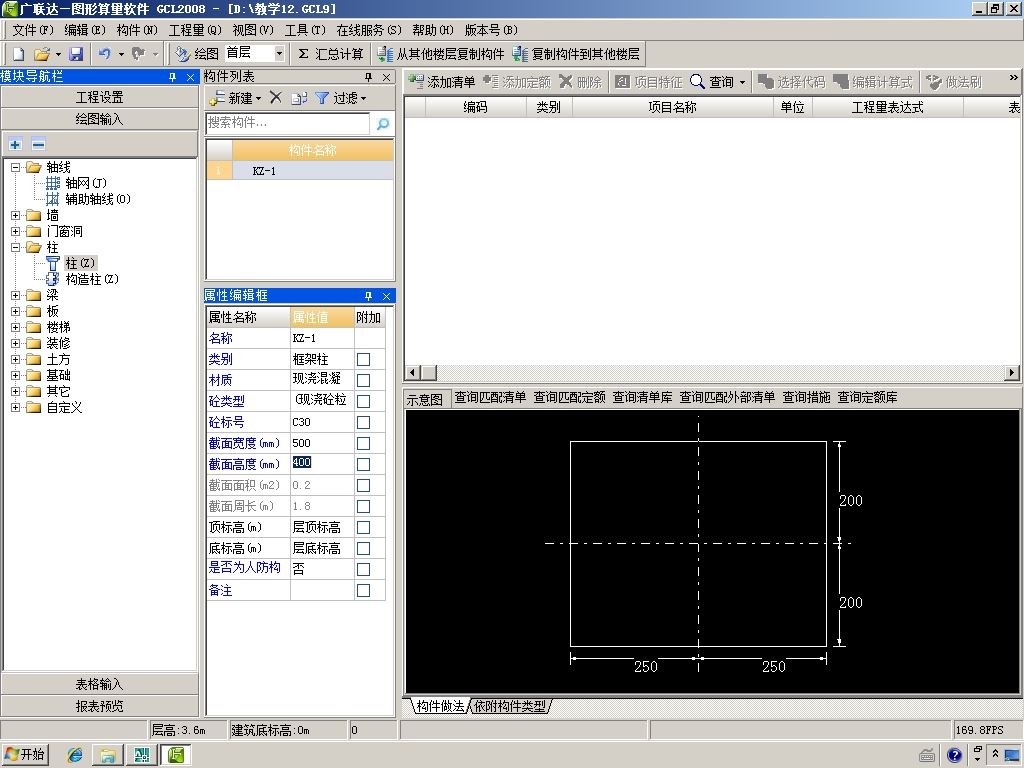The width and height of the screenshot is (1024, 768).
Task: Switch to the 查询匹配清单 tab
Action: pos(490,397)
